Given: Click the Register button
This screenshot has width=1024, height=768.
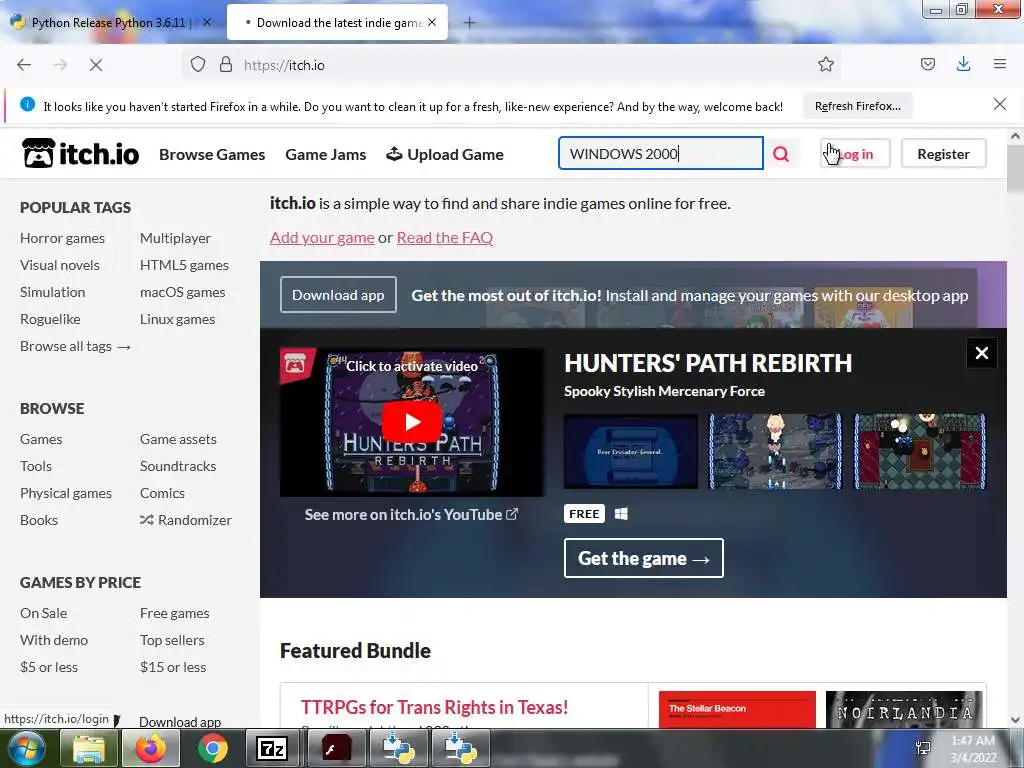Looking at the screenshot, I should point(943,154).
